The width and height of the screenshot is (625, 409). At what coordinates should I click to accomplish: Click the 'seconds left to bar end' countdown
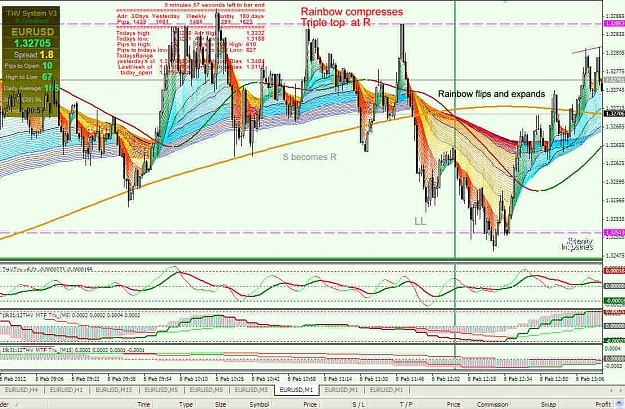click(x=214, y=5)
